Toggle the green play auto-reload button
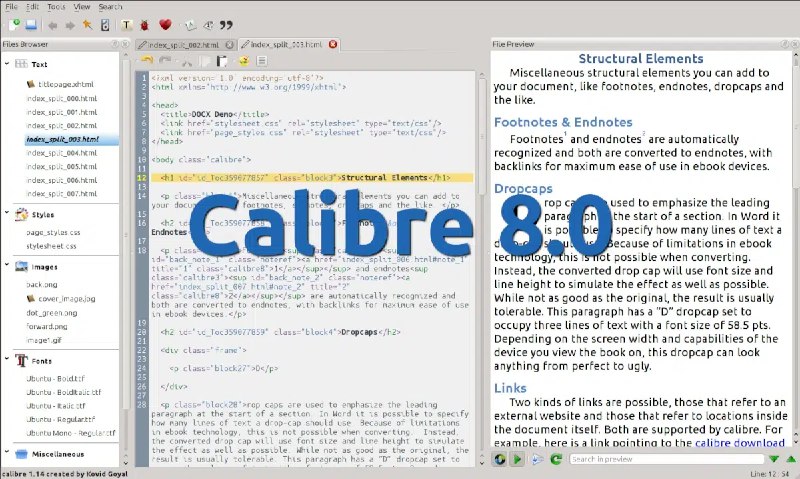The image size is (800, 479). (x=517, y=459)
